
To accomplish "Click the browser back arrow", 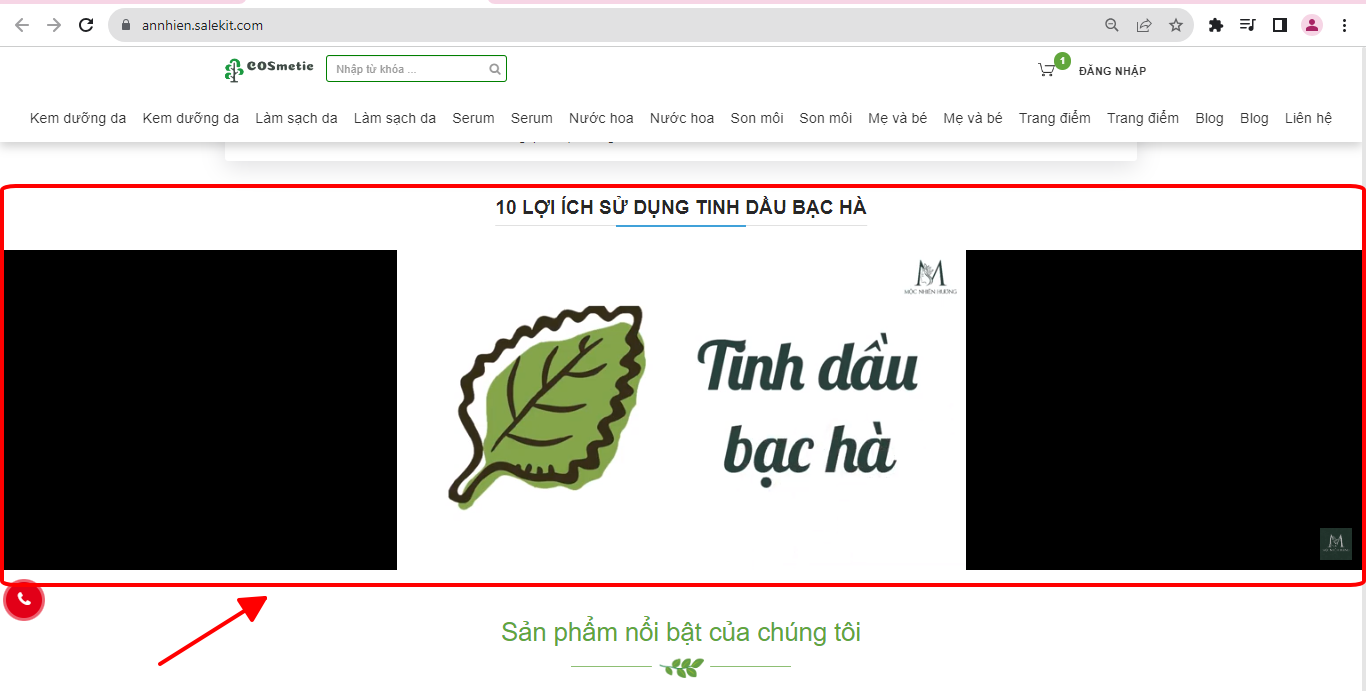I will (21, 25).
